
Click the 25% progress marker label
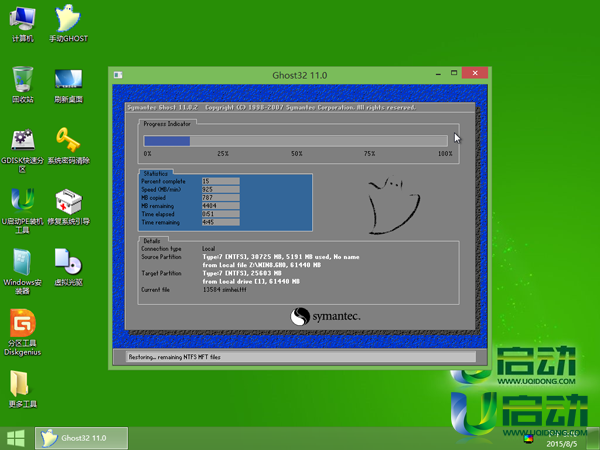click(223, 153)
